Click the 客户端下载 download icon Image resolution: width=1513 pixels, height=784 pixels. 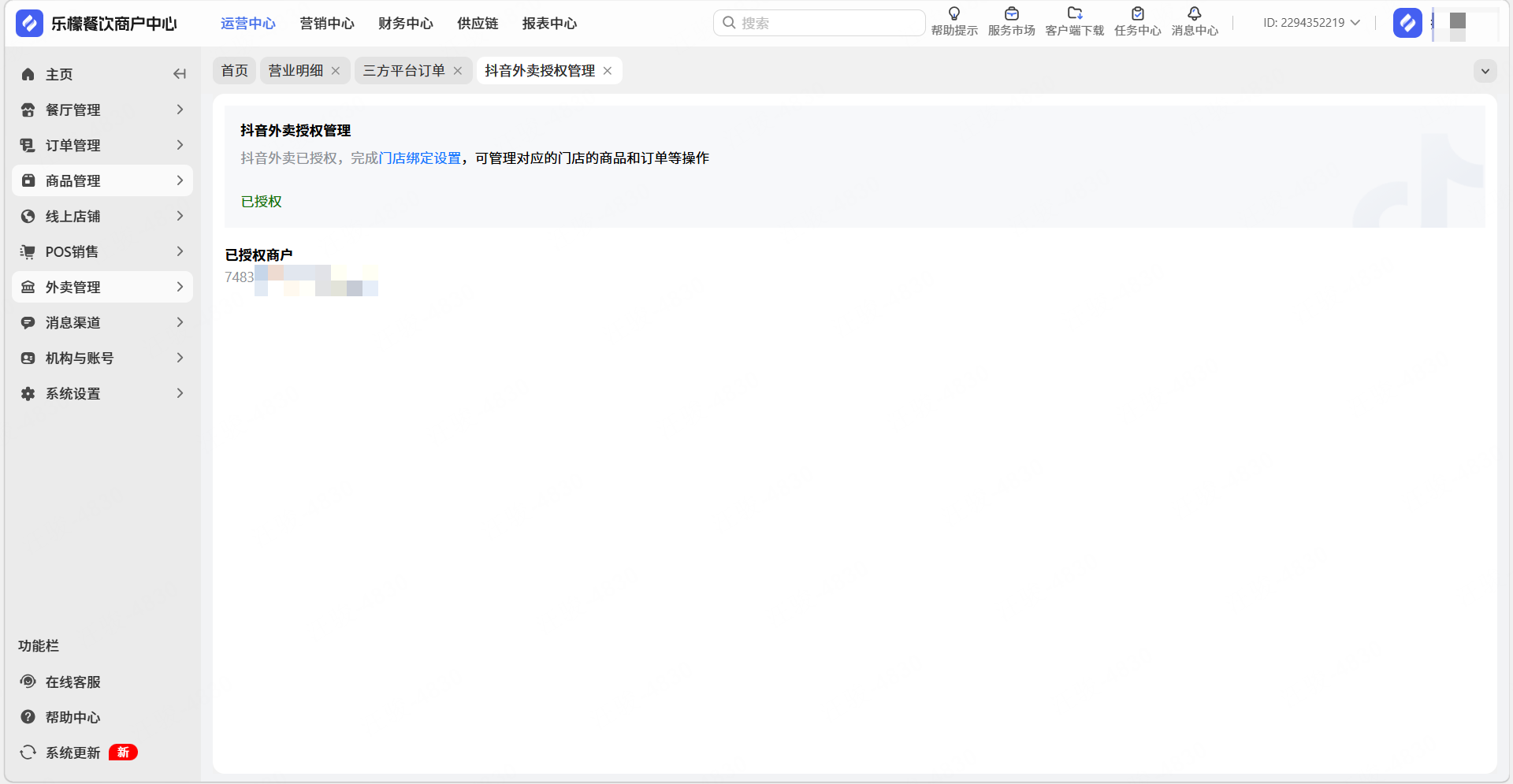click(x=1075, y=13)
